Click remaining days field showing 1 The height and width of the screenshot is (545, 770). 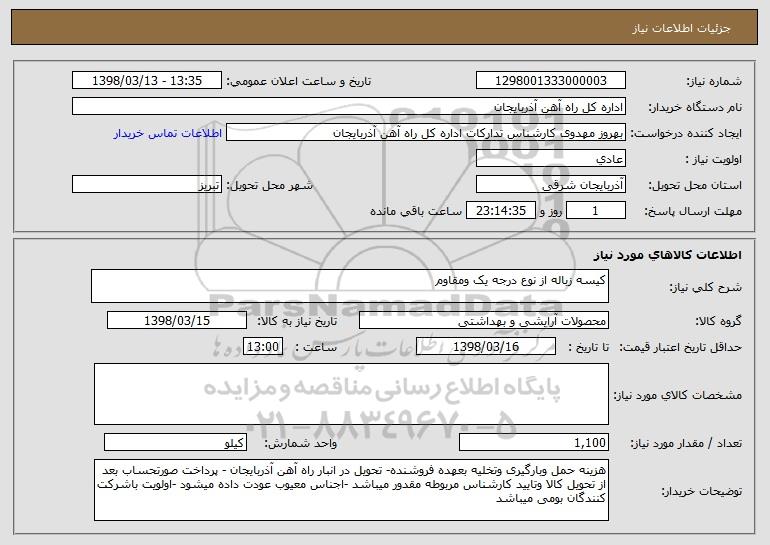pyautogui.click(x=596, y=211)
